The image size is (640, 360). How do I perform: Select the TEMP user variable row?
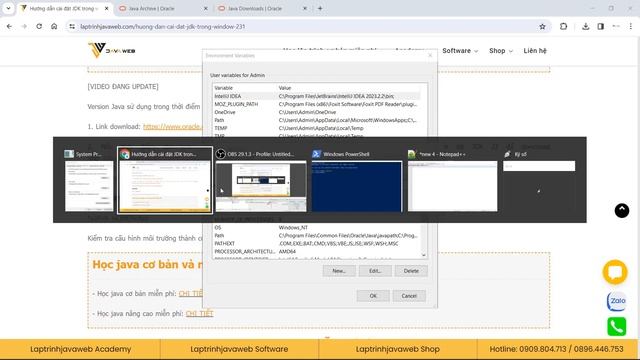point(317,128)
